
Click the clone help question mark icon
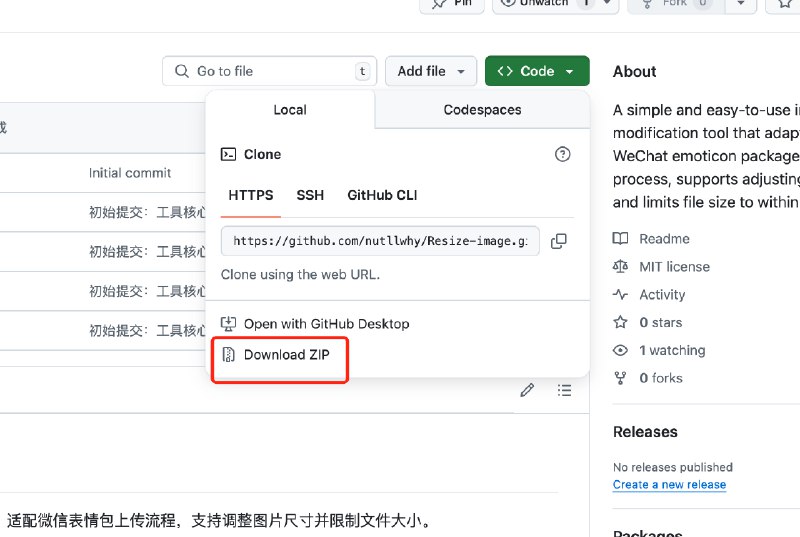click(x=562, y=154)
